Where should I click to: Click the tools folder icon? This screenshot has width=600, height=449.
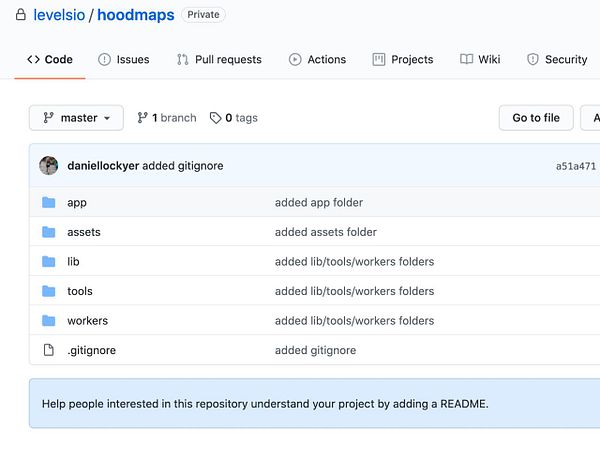pyautogui.click(x=48, y=292)
